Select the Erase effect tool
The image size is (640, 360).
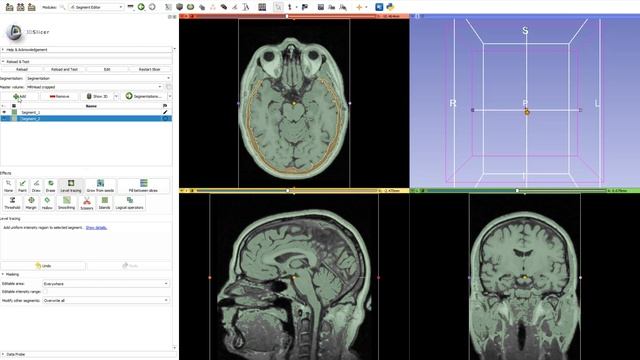point(50,186)
